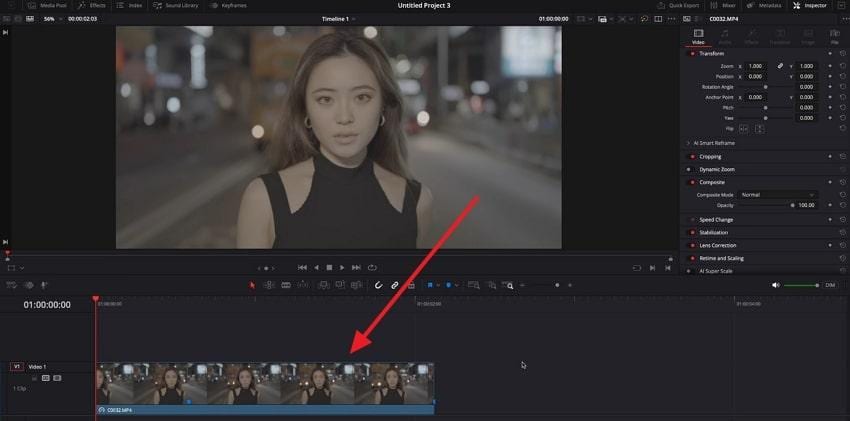Click the Zoom Y value field
Screen dimensions: 850x421
point(806,66)
